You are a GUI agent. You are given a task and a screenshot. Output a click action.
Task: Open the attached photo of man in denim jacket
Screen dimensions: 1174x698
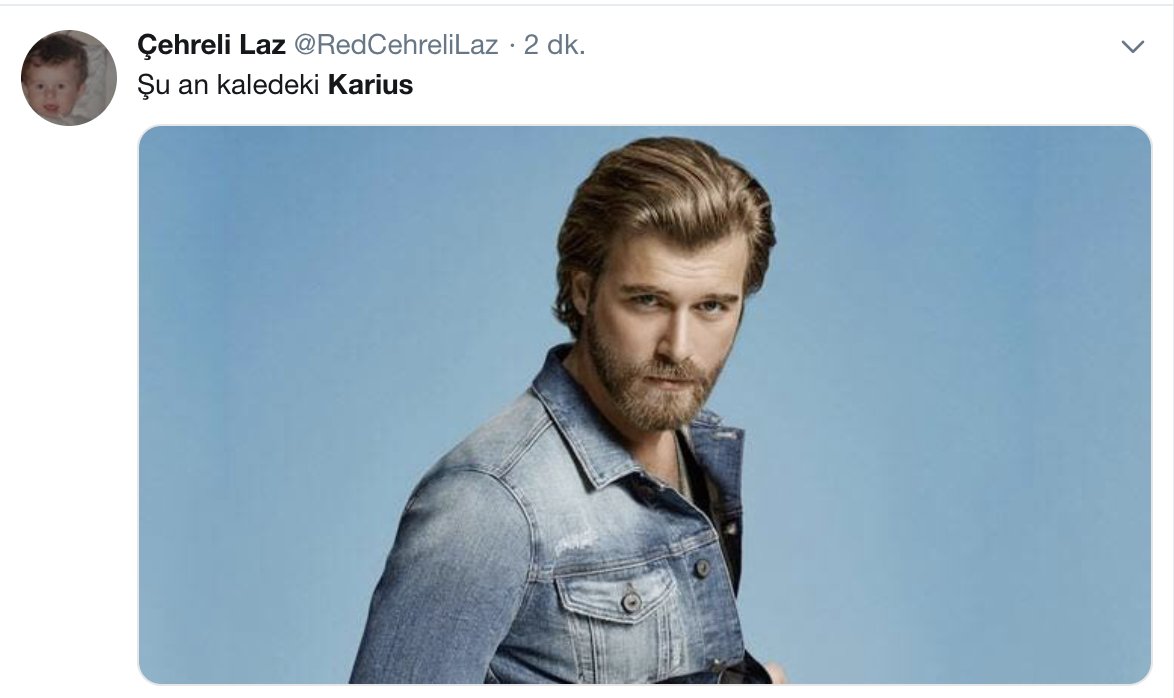tap(645, 404)
